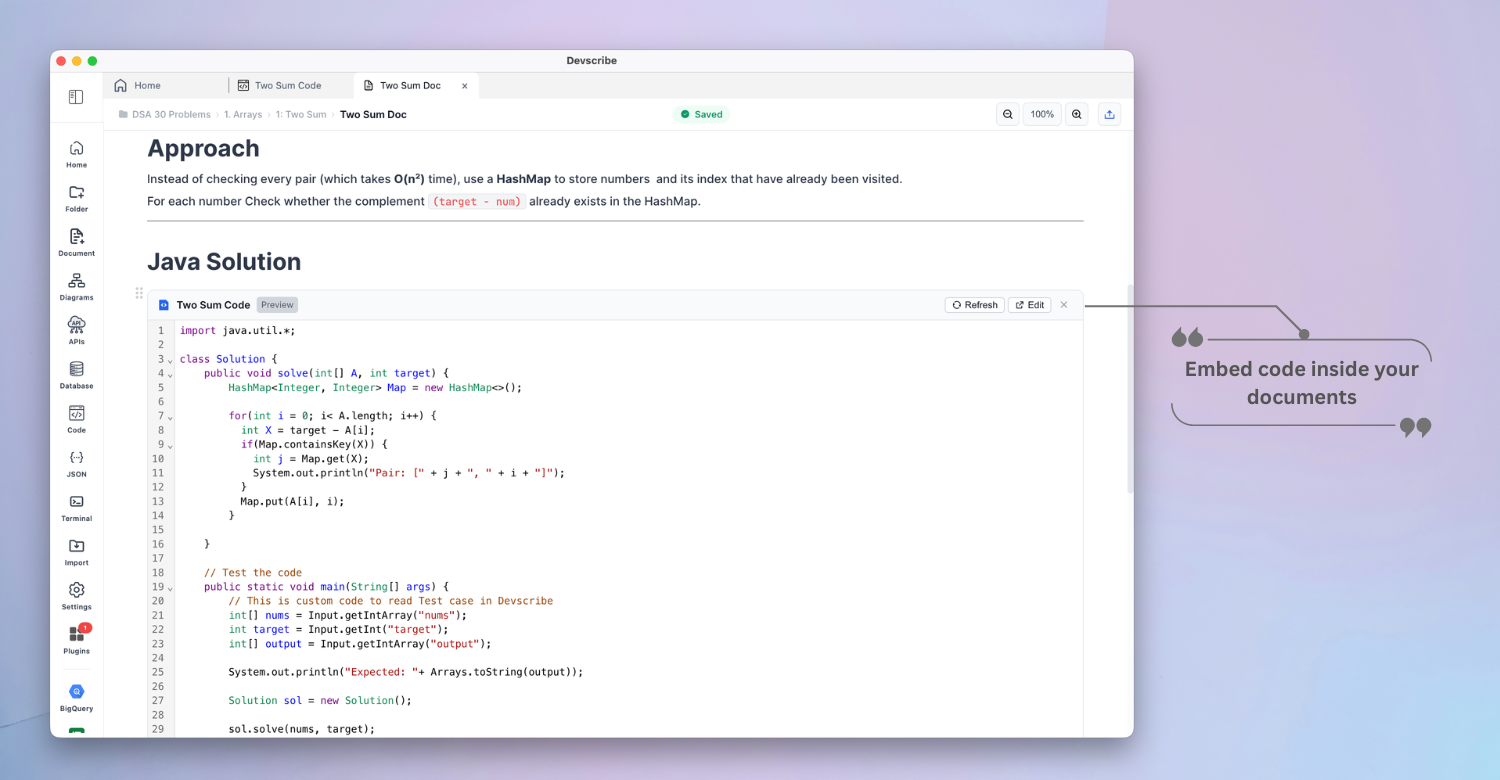Open the Database tool
The height and width of the screenshot is (780, 1500).
pos(76,375)
